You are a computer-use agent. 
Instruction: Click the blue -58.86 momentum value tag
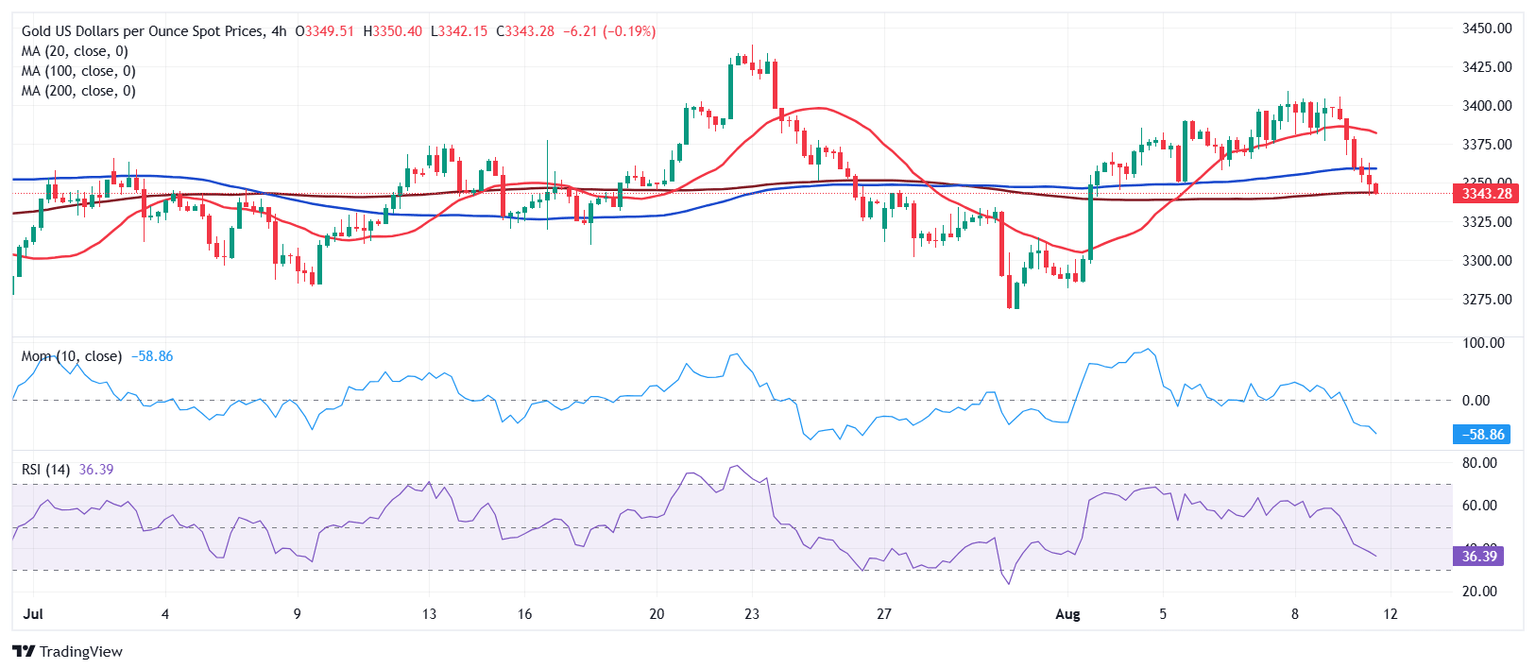pos(1477,434)
